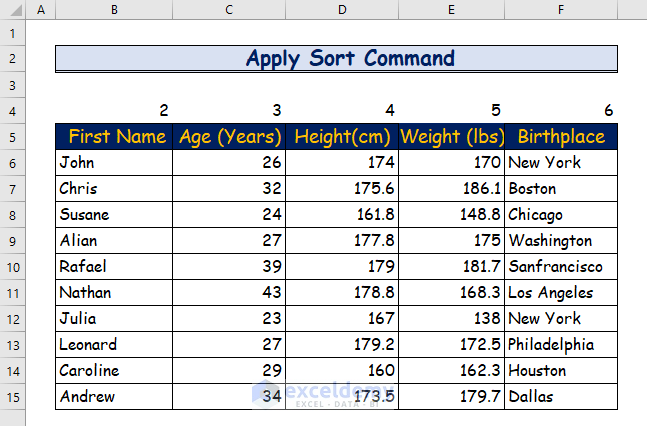
Task: Click the Birthplace header cell
Action: [561, 137]
